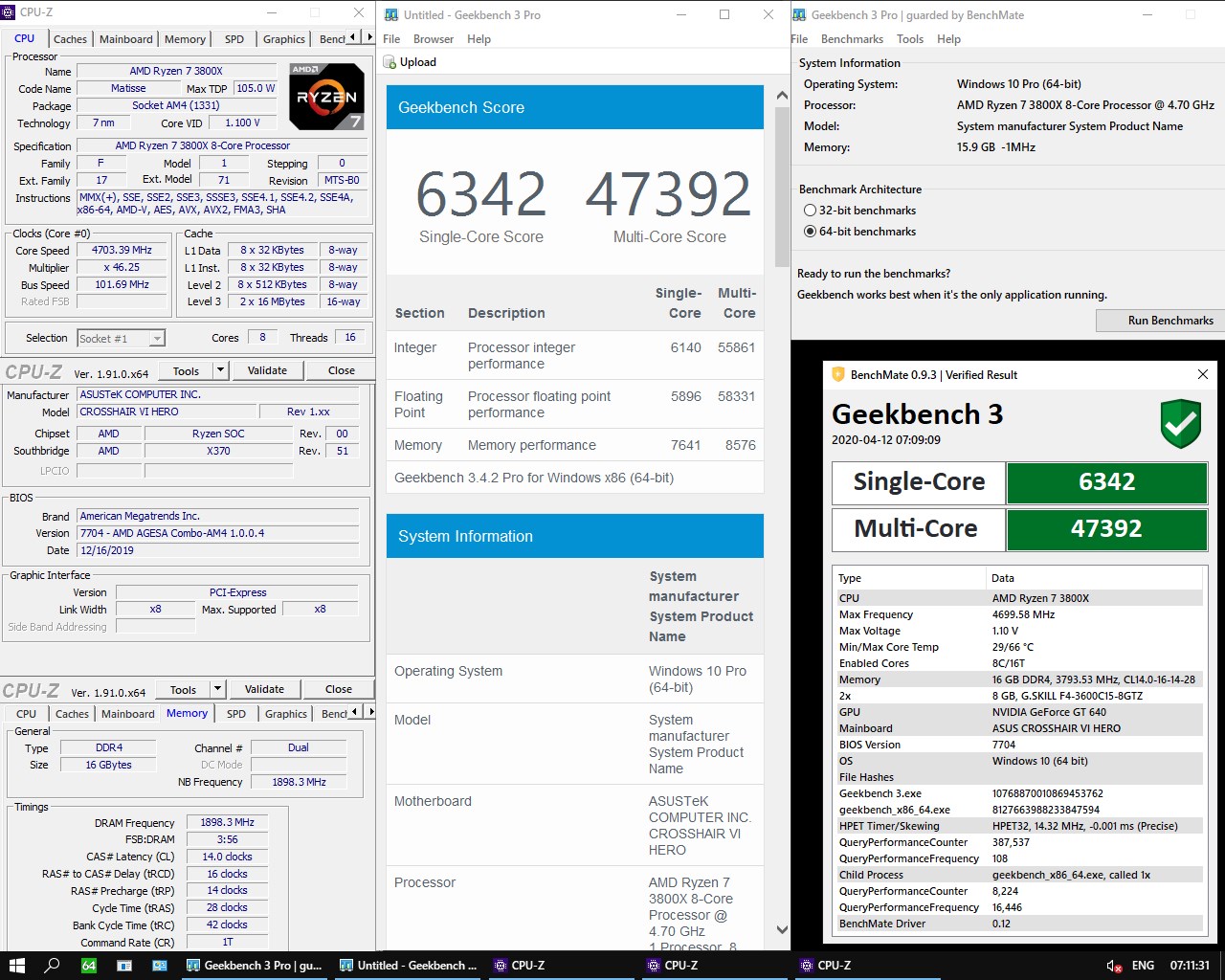Click the Upload icon in Geekbench toolbar

point(390,62)
